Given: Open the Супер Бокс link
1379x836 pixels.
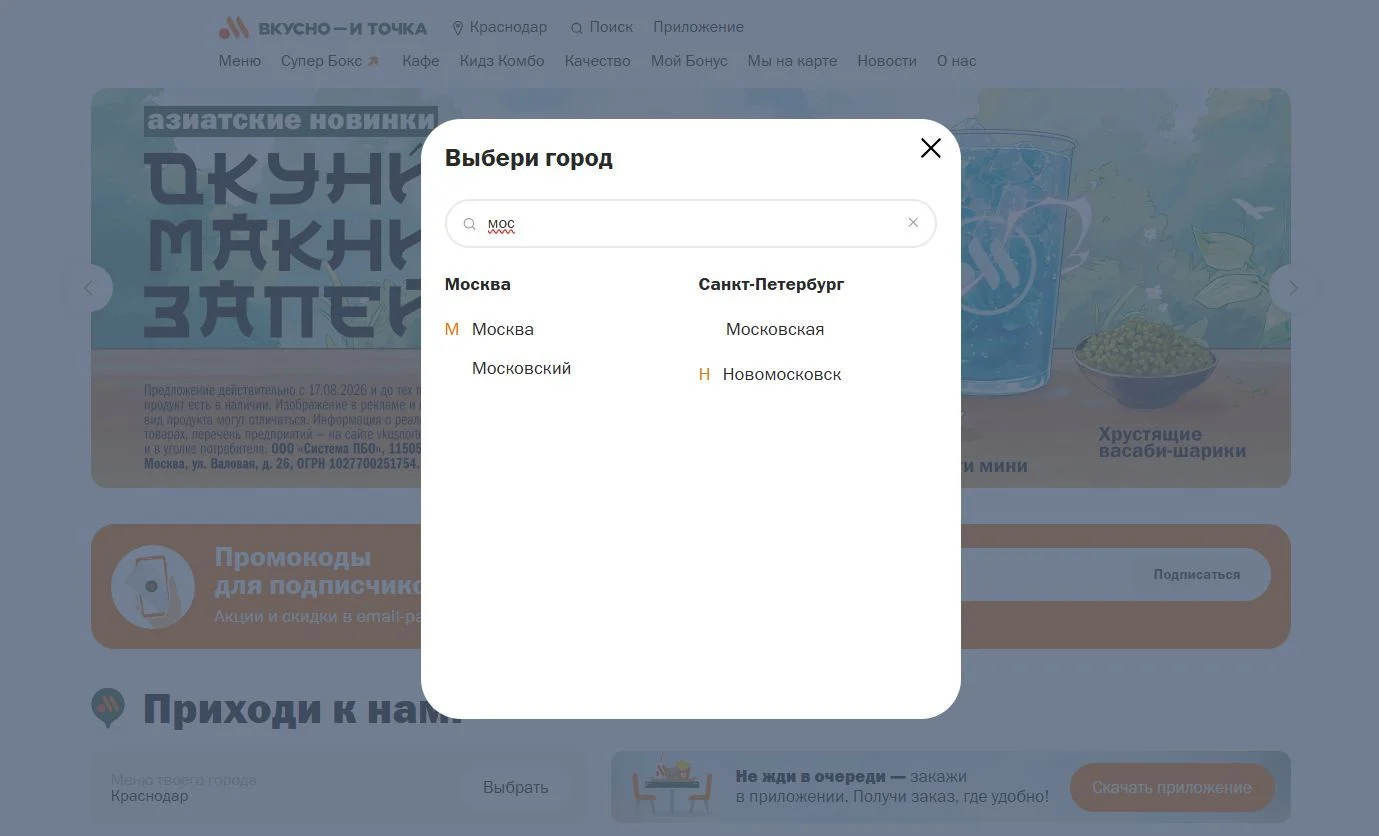Looking at the screenshot, I should [x=330, y=61].
